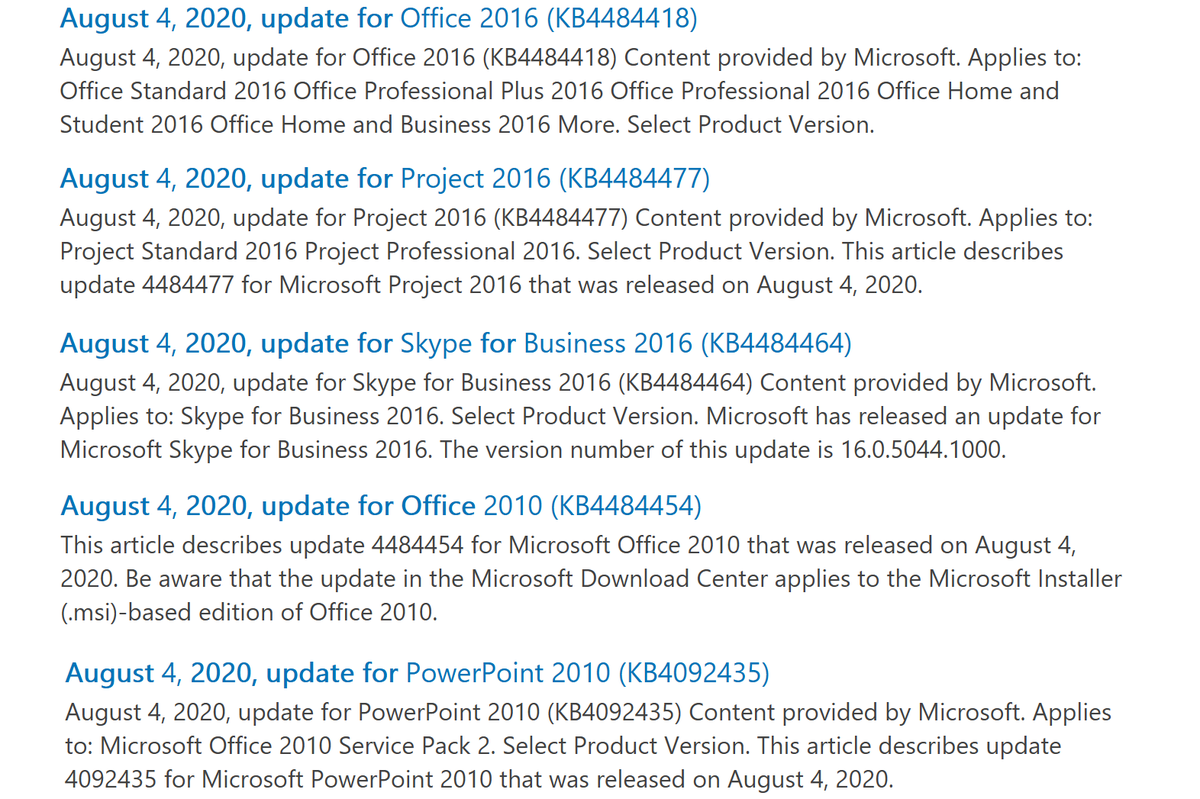This screenshot has height=799, width=1200.
Task: Click "update 4484477" in the Project description
Action: [147, 286]
